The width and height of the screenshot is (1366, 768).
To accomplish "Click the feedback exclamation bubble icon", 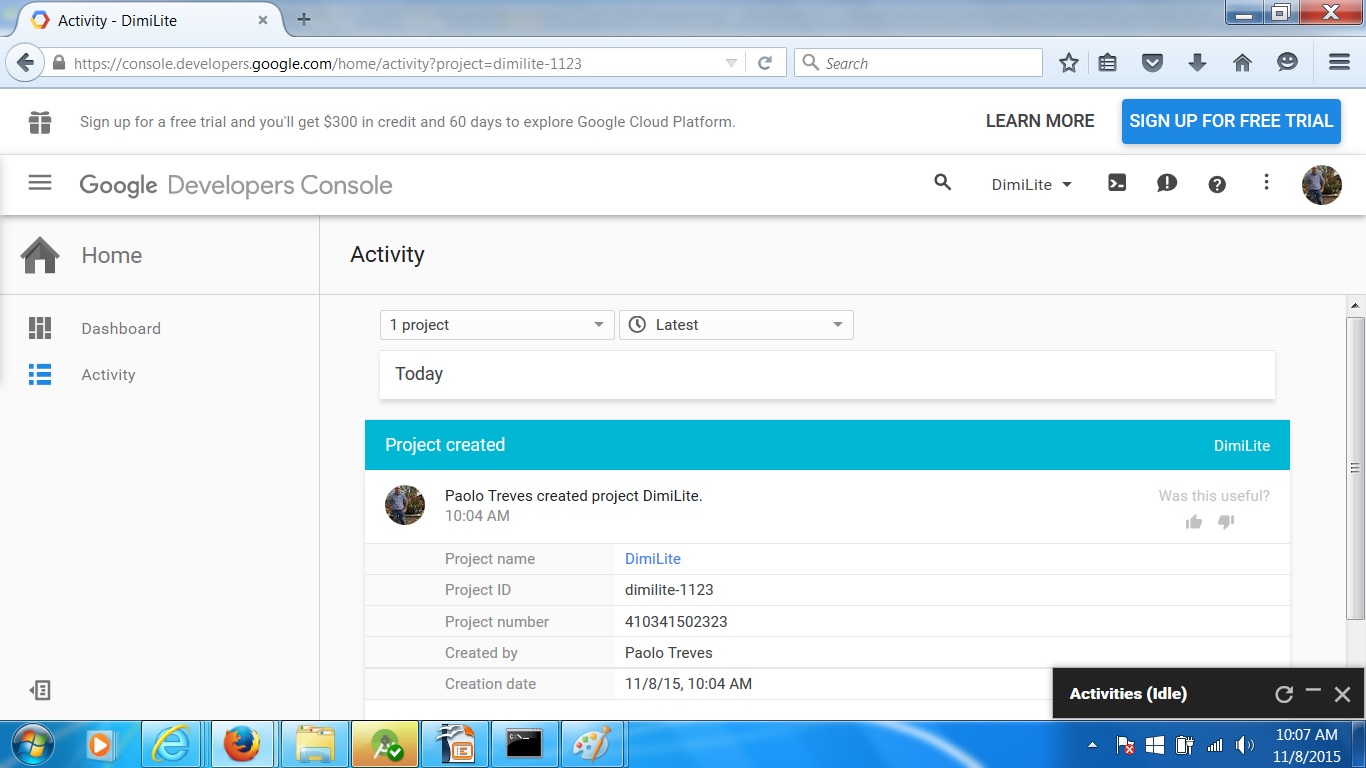I will point(1167,183).
